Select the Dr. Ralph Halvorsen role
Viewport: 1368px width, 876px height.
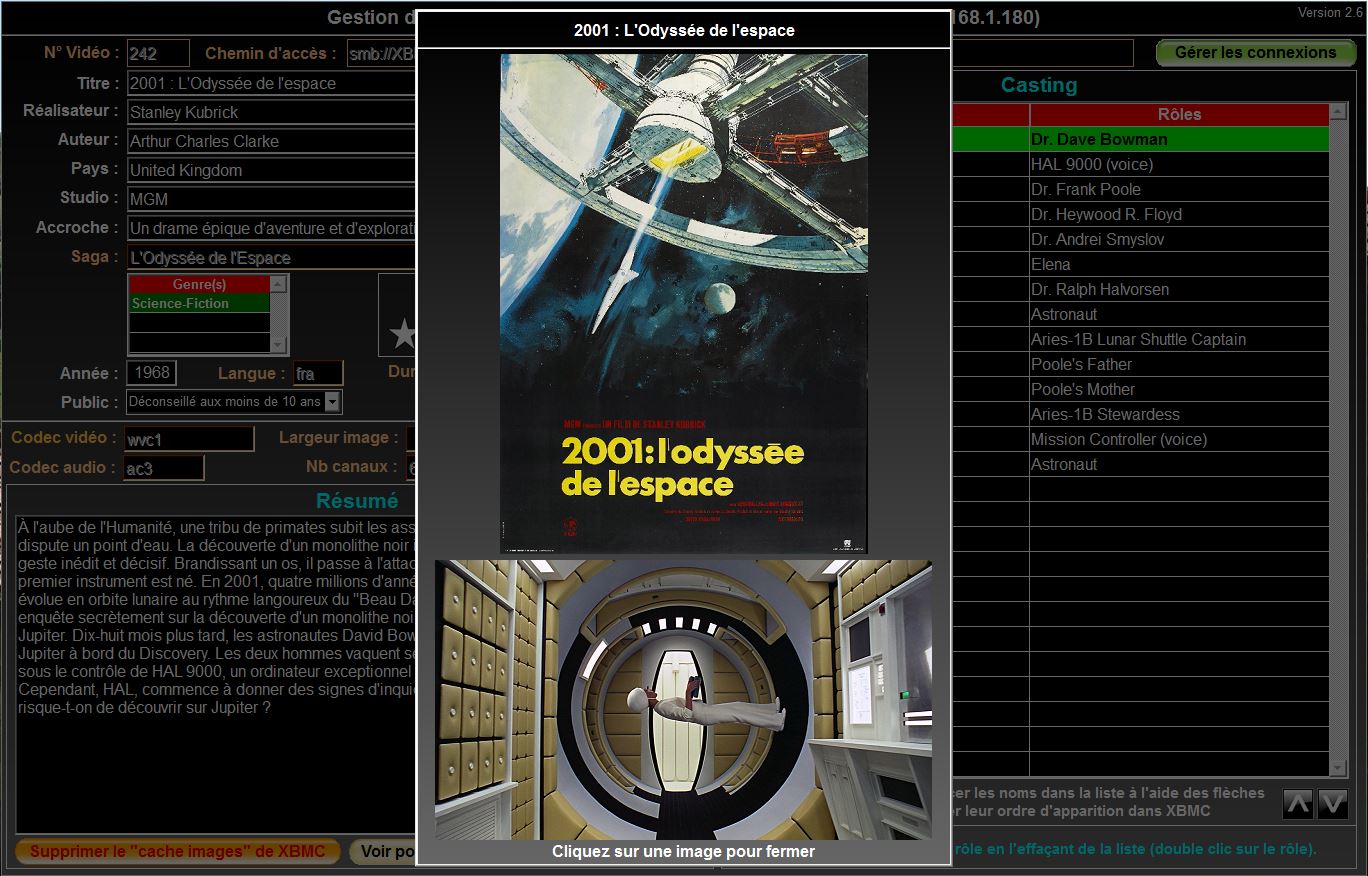click(x=1180, y=289)
